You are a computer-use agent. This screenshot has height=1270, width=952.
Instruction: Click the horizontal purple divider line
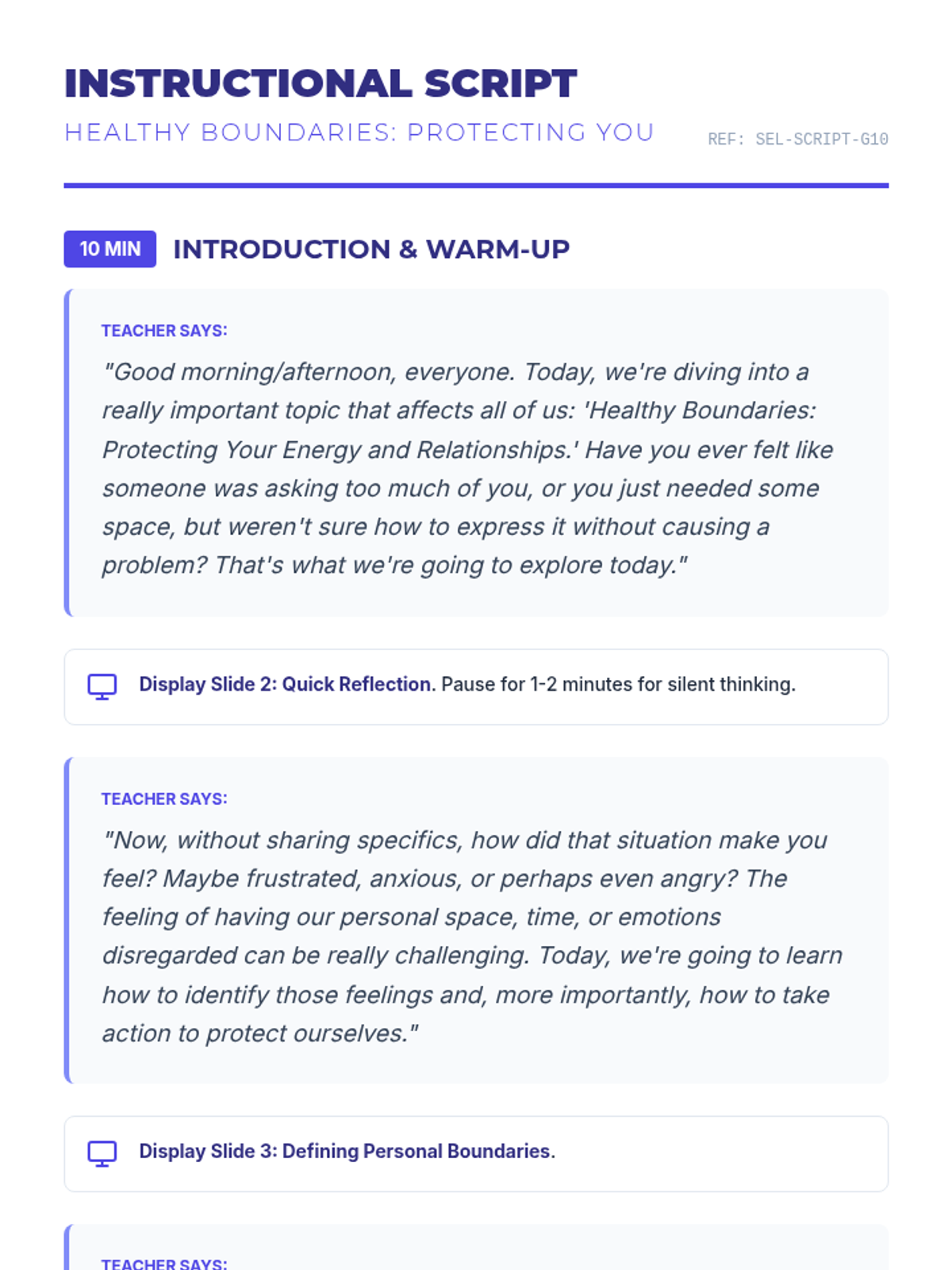coord(476,186)
